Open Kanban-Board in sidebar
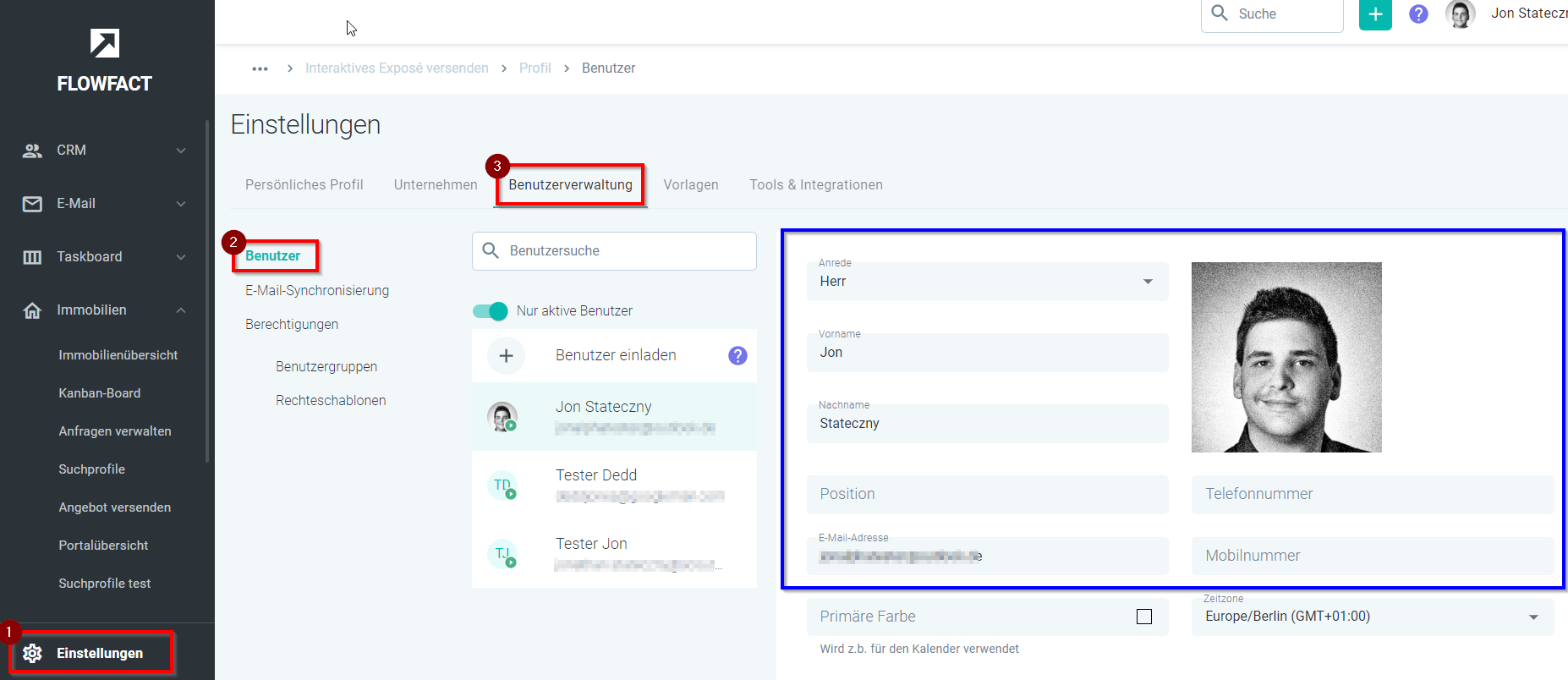Viewport: 1568px width, 680px height. click(100, 393)
